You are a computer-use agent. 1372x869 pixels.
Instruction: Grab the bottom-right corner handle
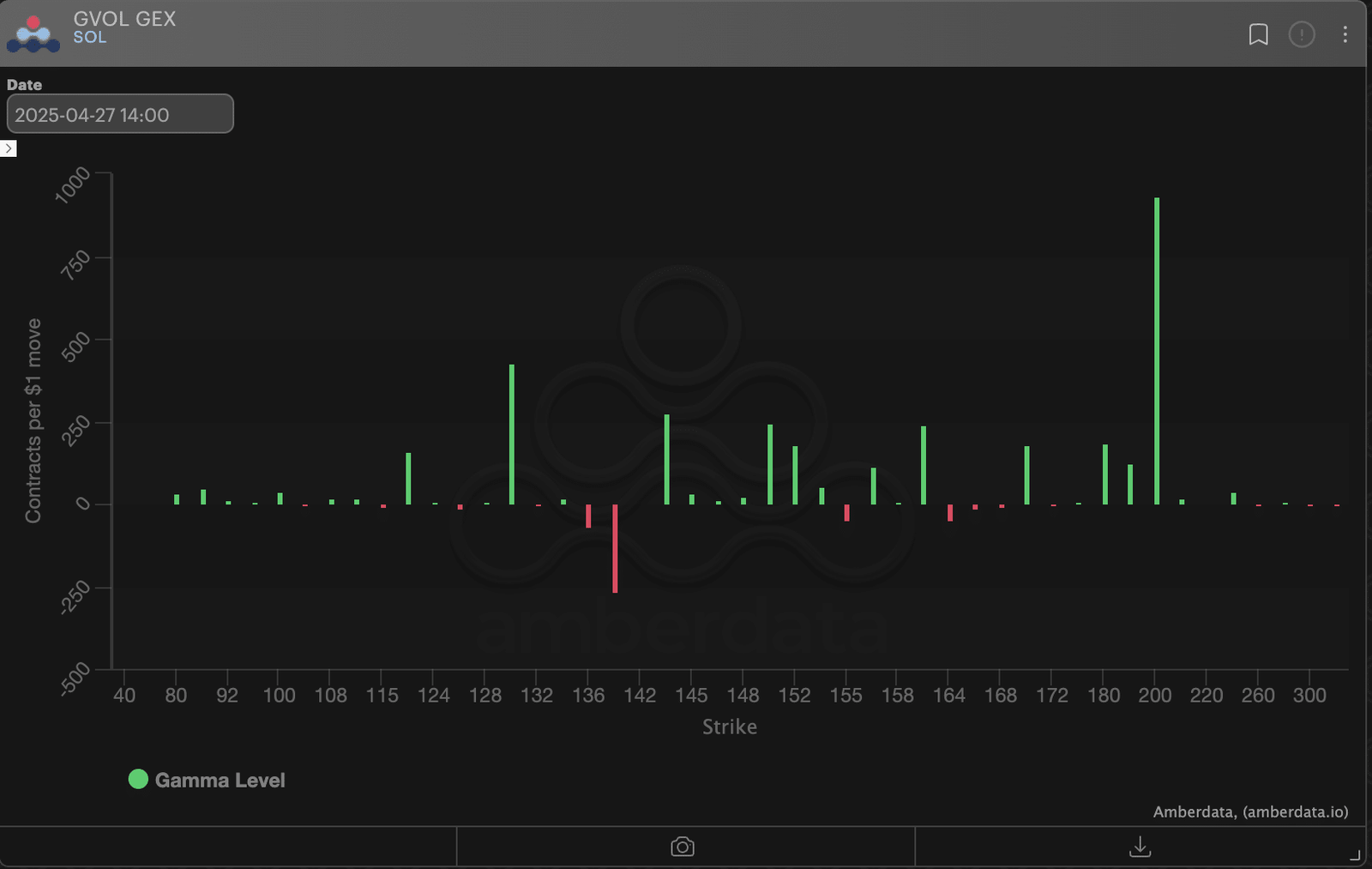(1356, 854)
